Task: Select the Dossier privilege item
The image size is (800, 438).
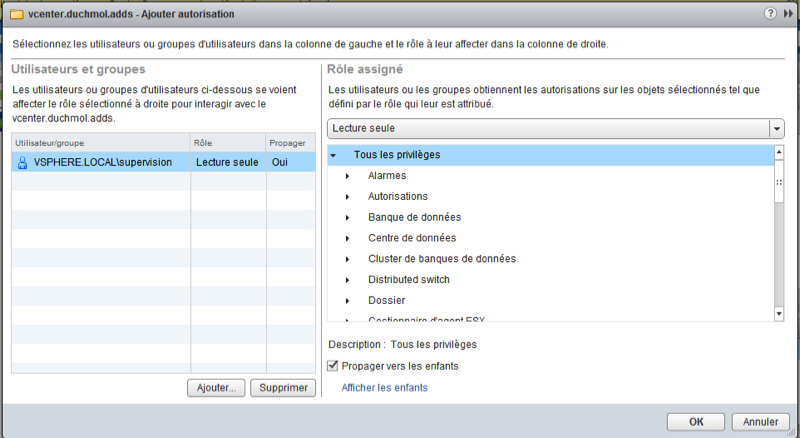Action: tap(387, 300)
